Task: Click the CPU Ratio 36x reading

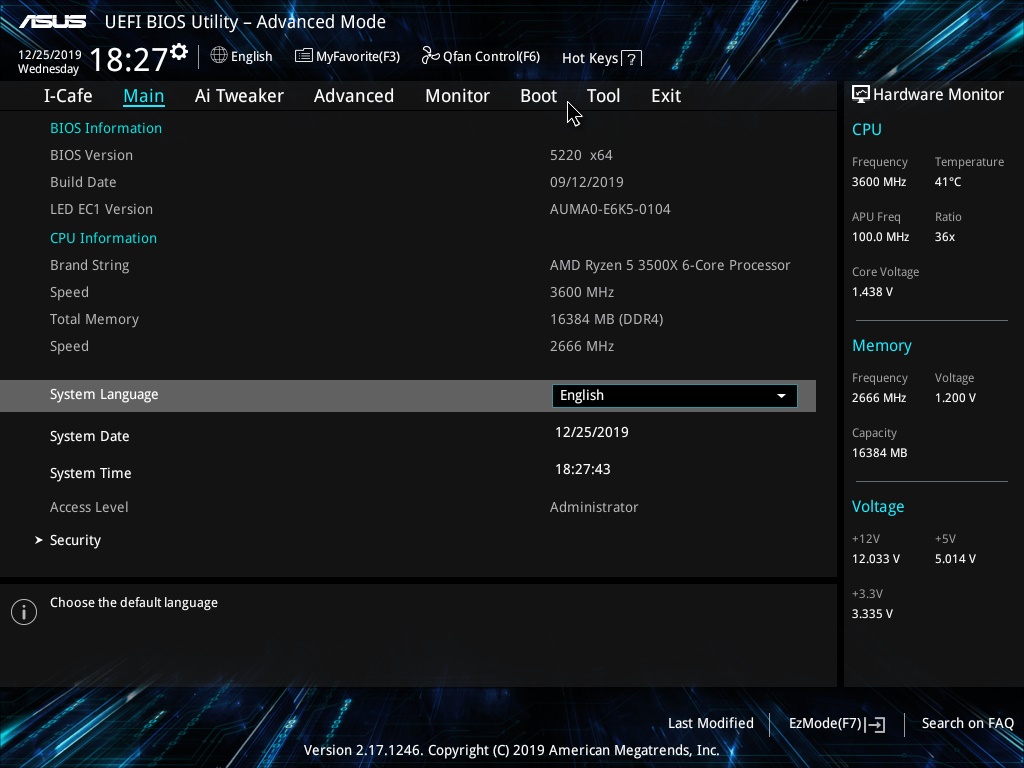Action: pyautogui.click(x=944, y=236)
